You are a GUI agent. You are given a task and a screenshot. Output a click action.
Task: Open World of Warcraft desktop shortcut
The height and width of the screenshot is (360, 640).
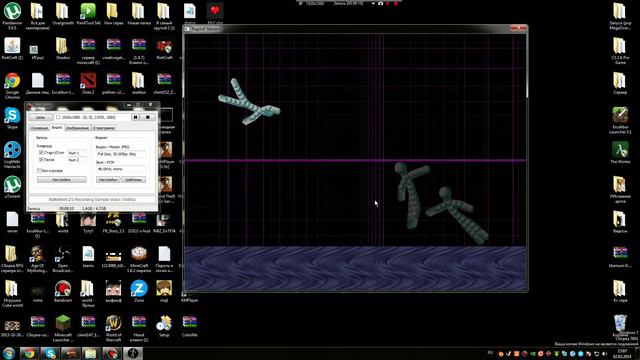[x=113, y=323]
